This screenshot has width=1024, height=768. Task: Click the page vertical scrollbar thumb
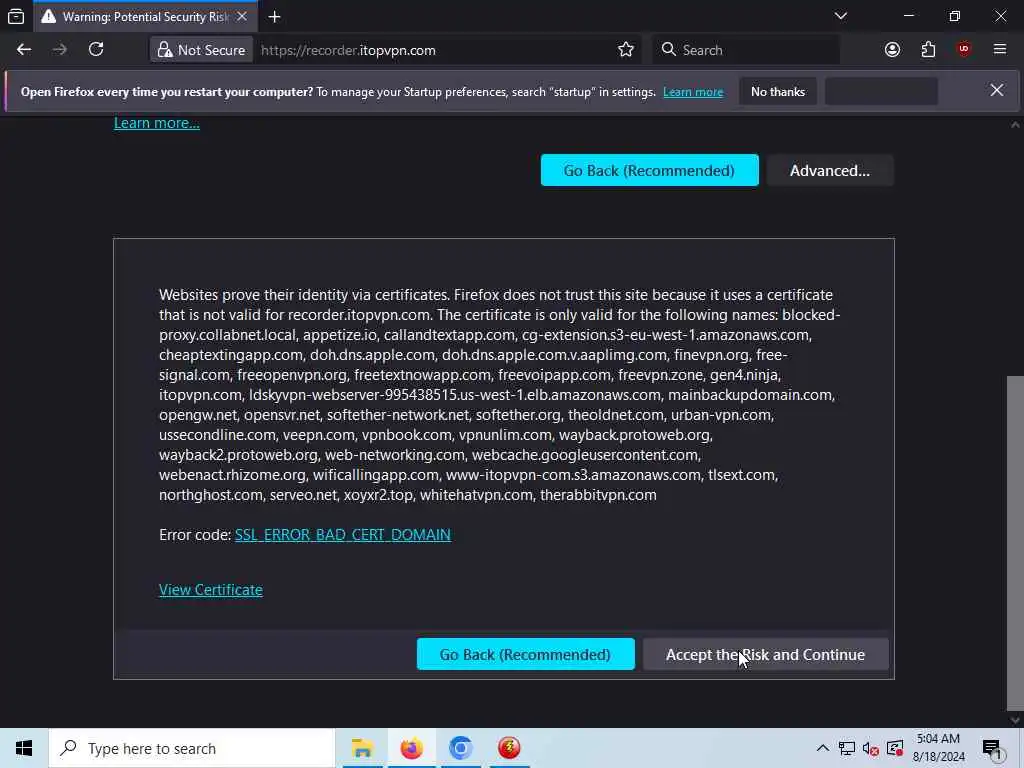1015,543
